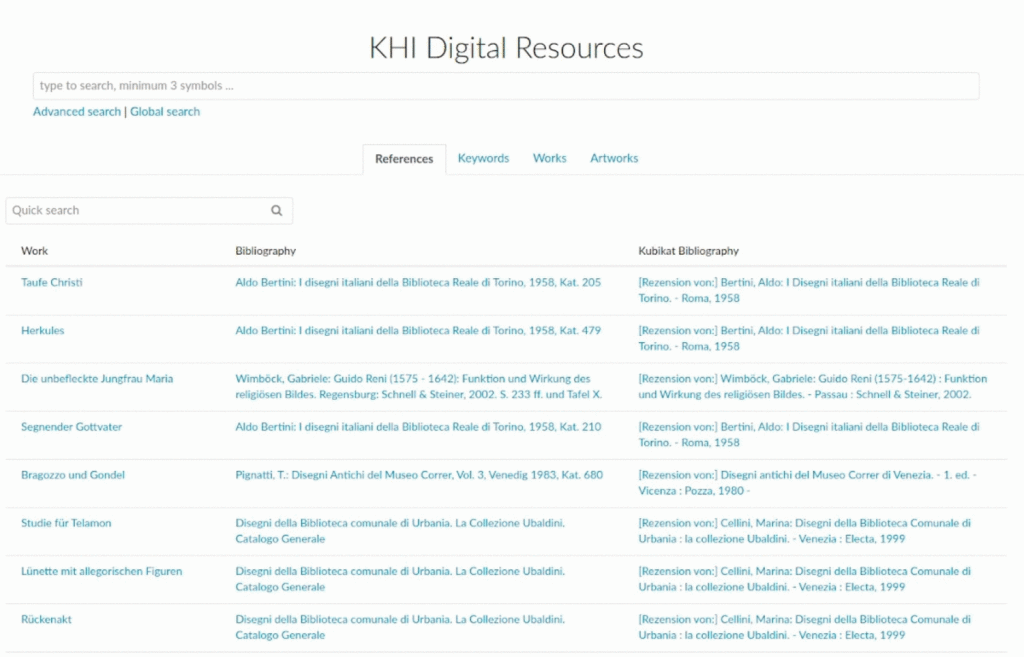The height and width of the screenshot is (657, 1024).
Task: Open Wimböck Guido Reni Regensburg bibliography
Action: [419, 387]
